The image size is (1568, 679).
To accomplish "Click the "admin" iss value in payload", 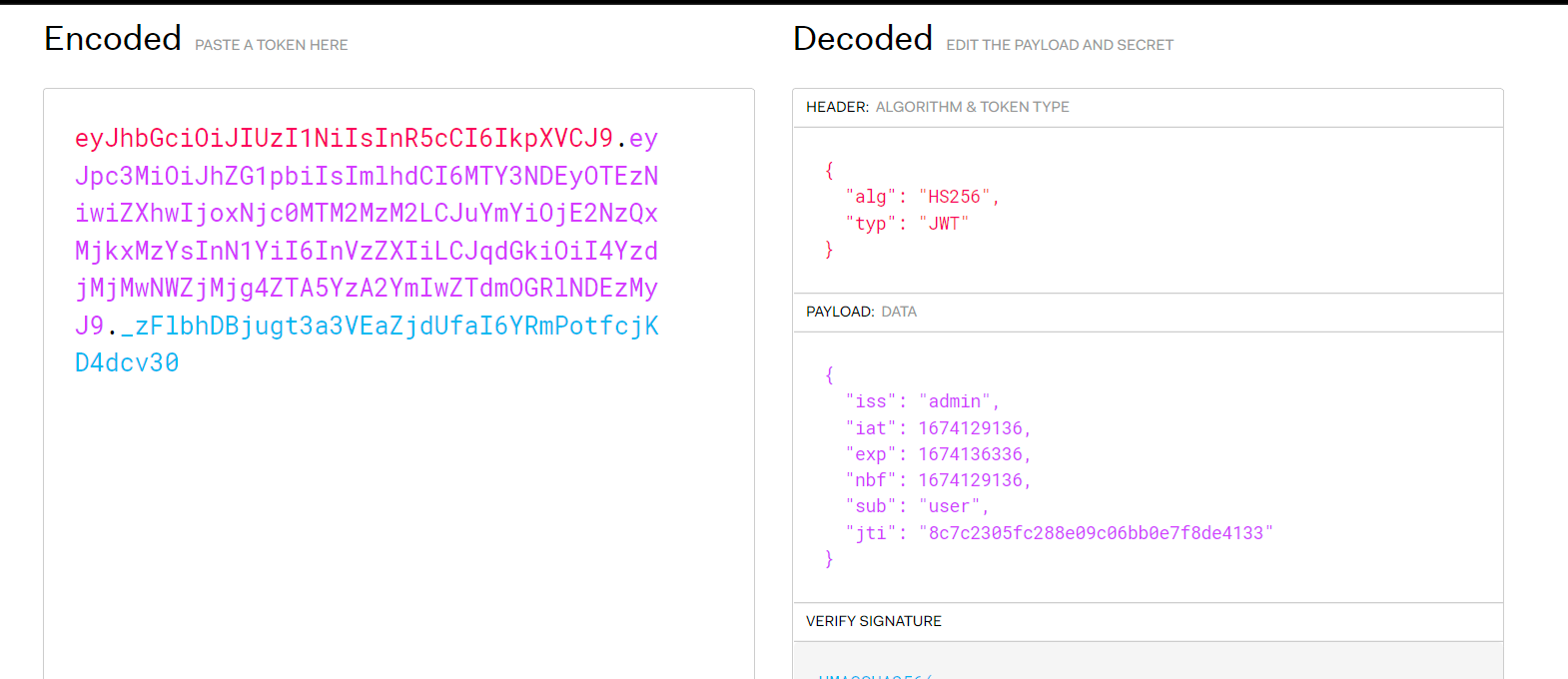I will pyautogui.click(x=954, y=401).
